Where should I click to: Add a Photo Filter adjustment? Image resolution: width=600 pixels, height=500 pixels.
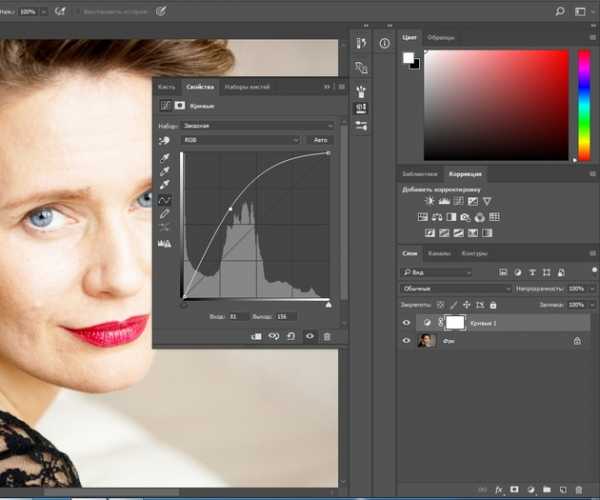pyautogui.click(x=465, y=217)
